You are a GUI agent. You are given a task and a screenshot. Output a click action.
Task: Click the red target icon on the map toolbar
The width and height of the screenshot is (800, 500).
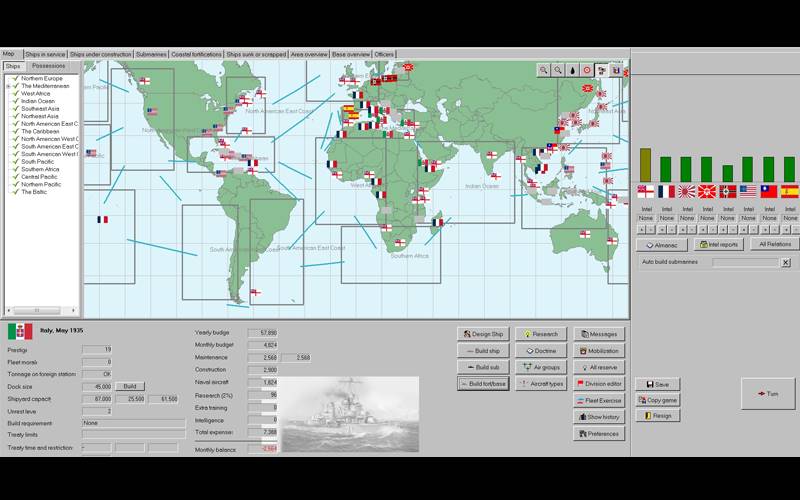[x=587, y=70]
